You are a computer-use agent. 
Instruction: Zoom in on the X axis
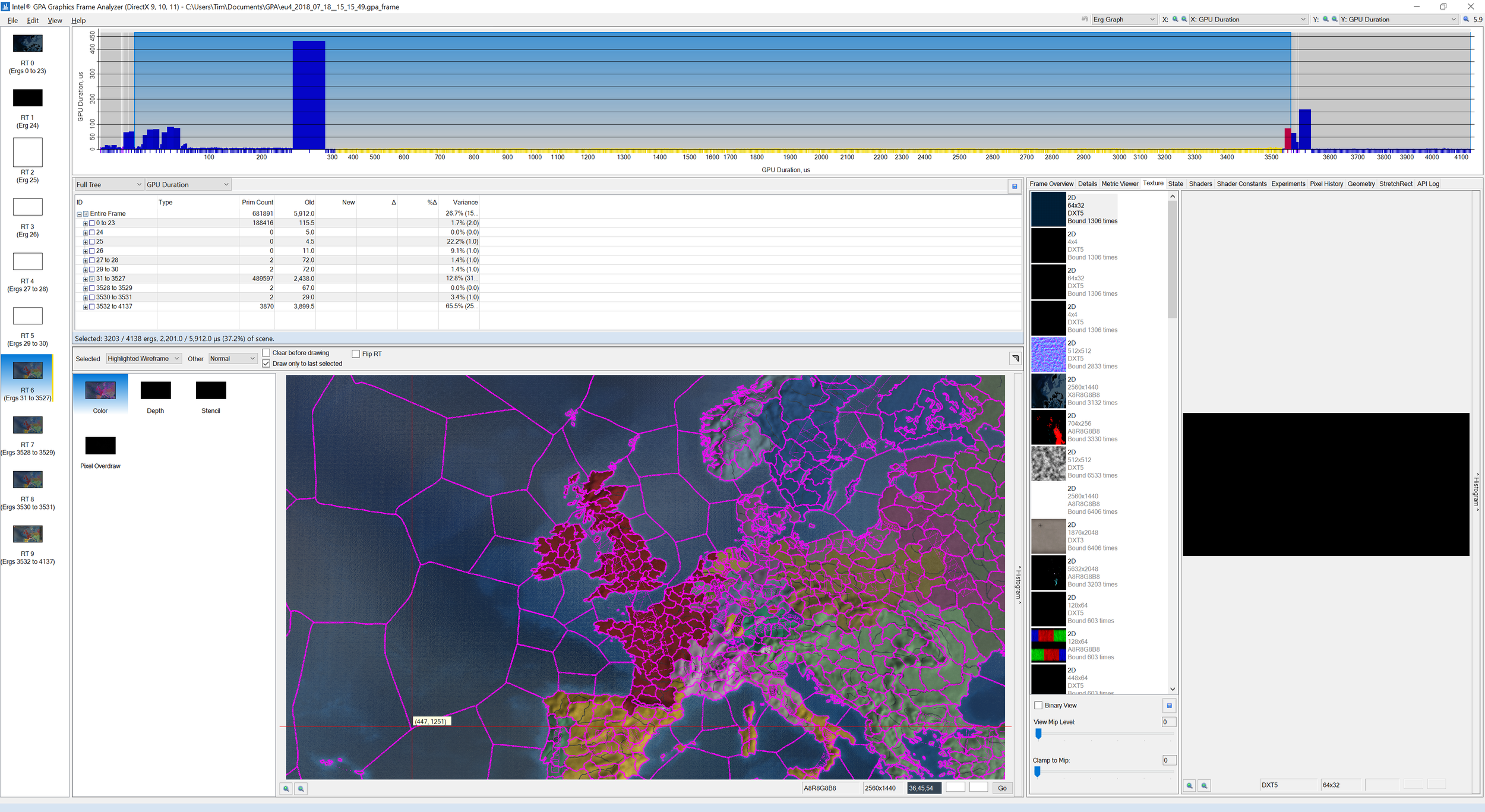(1175, 19)
